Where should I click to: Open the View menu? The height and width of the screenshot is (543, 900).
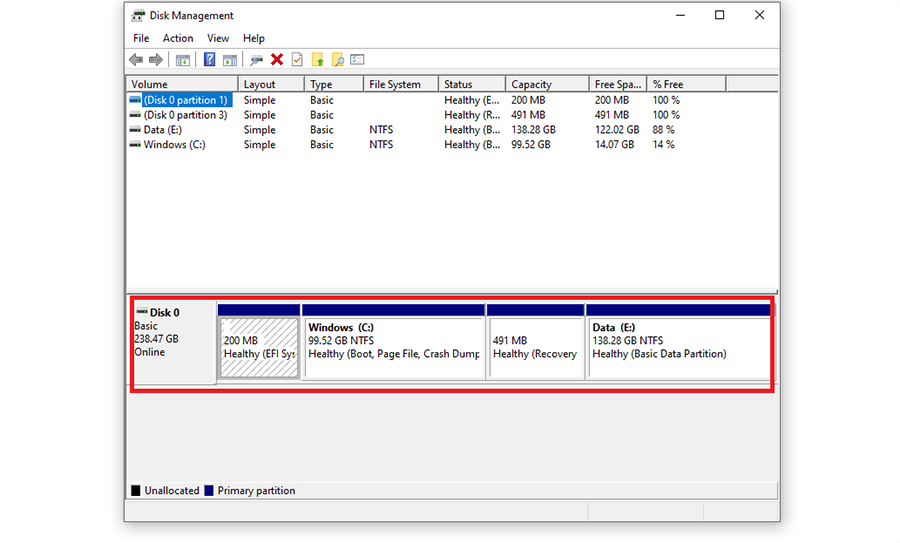[218, 38]
